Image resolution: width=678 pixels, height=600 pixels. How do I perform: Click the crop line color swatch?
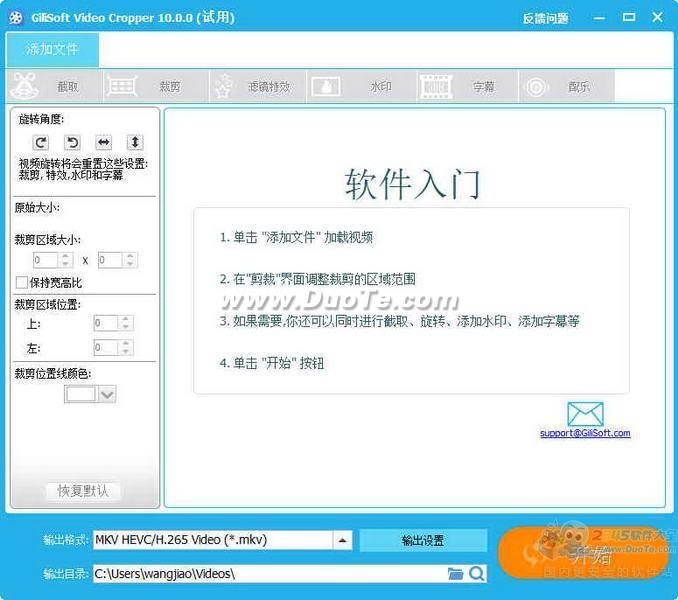click(80, 394)
